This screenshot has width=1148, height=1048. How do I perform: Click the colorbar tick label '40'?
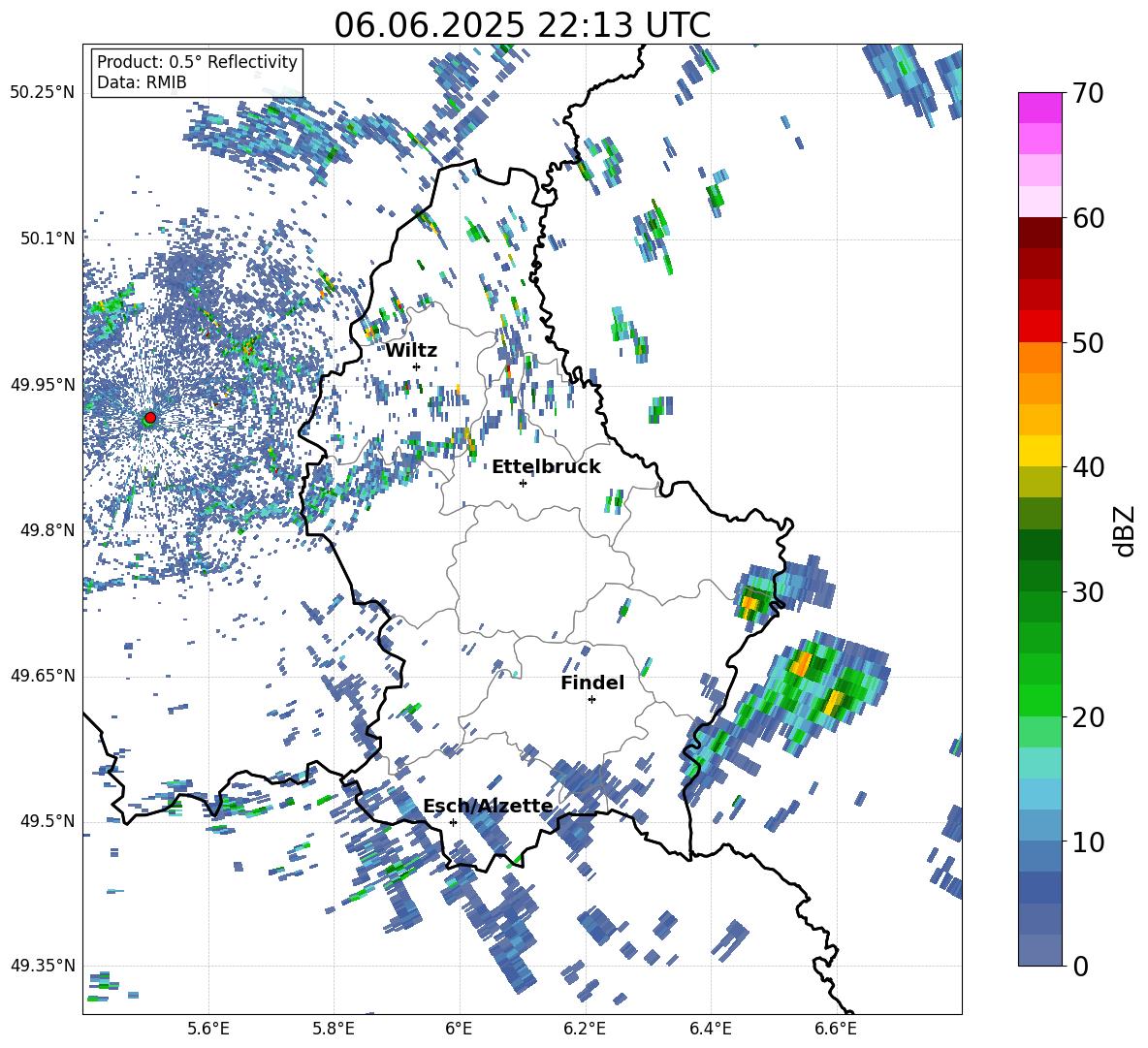(x=1088, y=467)
